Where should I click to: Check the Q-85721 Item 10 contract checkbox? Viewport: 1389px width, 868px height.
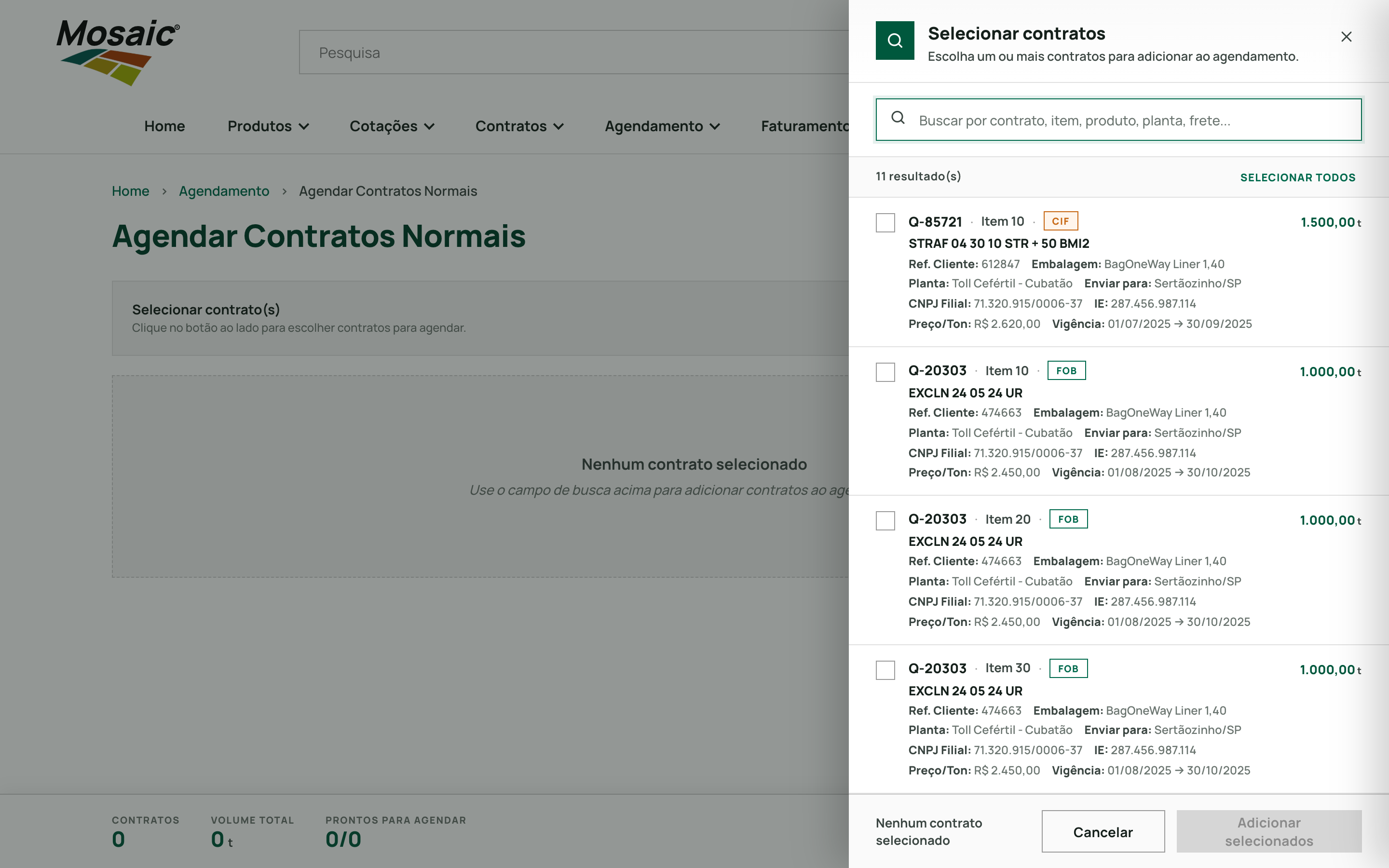tap(885, 223)
